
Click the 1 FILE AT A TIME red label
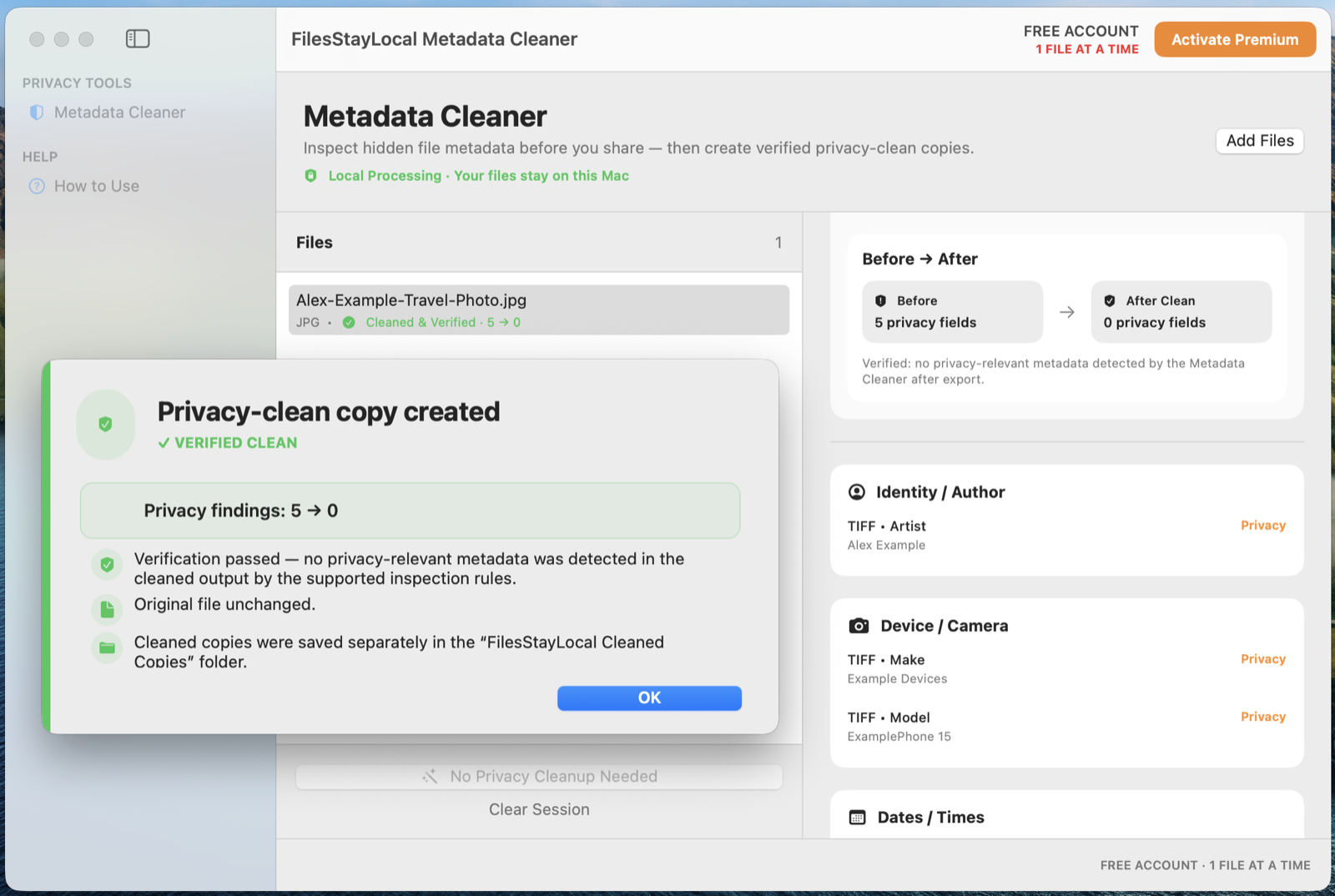pyautogui.click(x=1087, y=49)
